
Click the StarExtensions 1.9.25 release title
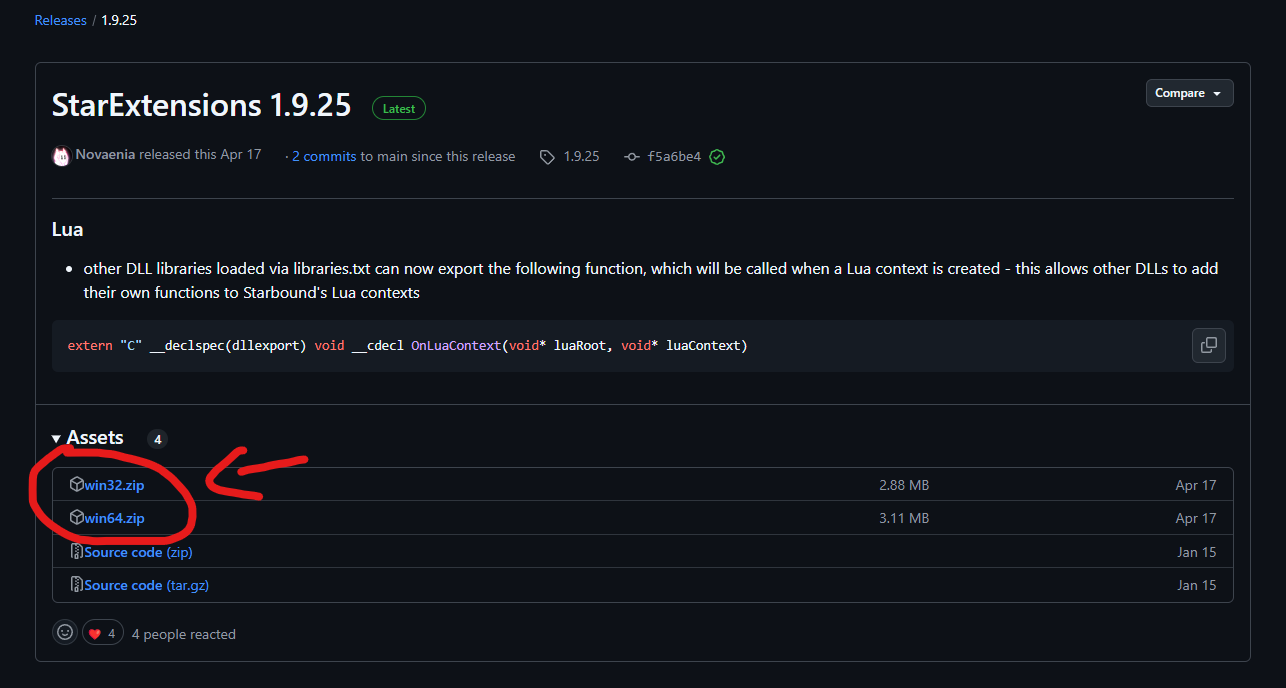coord(201,105)
